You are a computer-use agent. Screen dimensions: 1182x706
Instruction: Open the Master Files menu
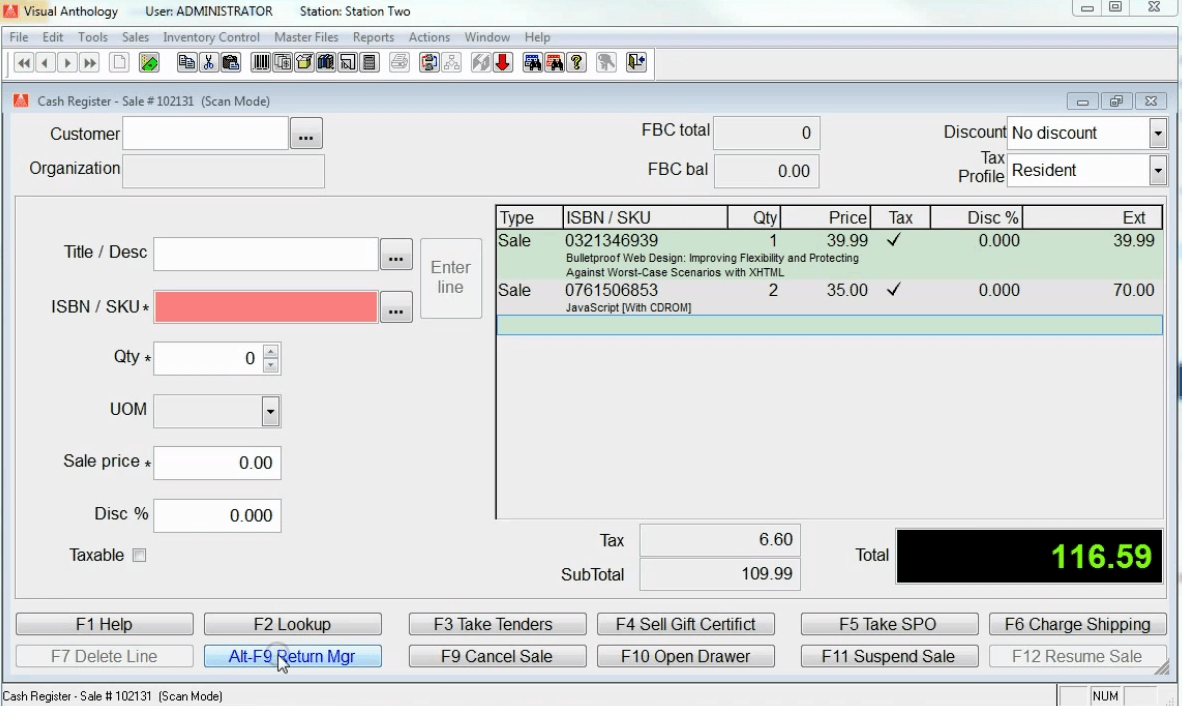point(306,37)
